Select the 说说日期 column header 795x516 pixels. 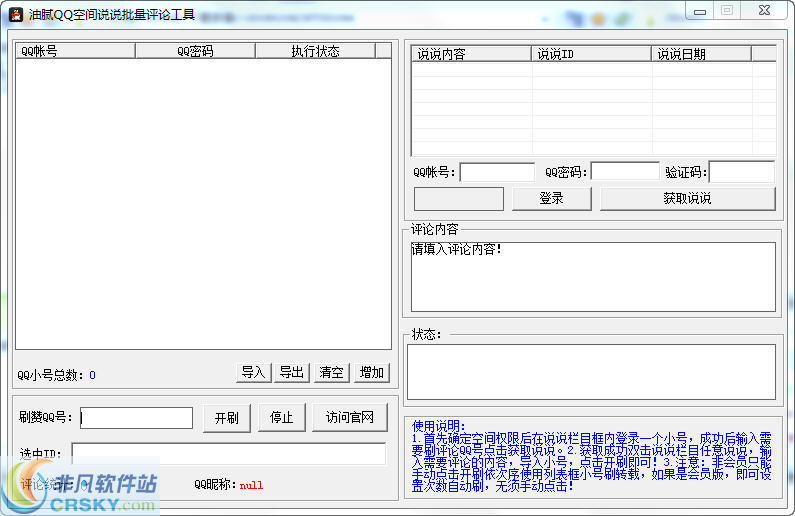pyautogui.click(x=713, y=54)
